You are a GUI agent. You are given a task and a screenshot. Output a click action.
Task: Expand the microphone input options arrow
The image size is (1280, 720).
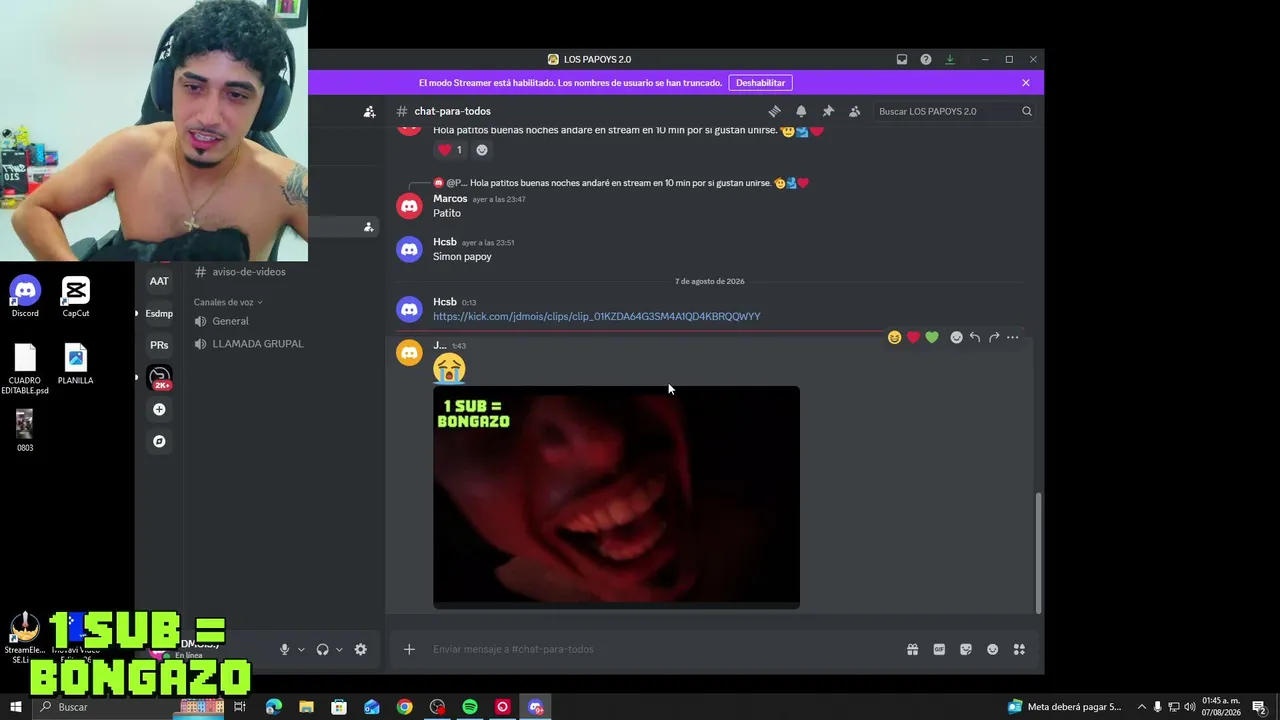pyautogui.click(x=301, y=649)
